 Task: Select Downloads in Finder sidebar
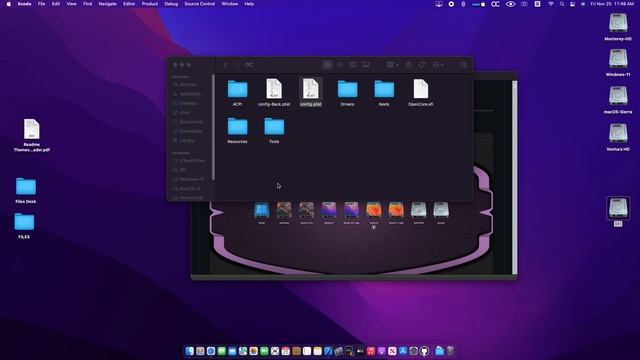189,131
